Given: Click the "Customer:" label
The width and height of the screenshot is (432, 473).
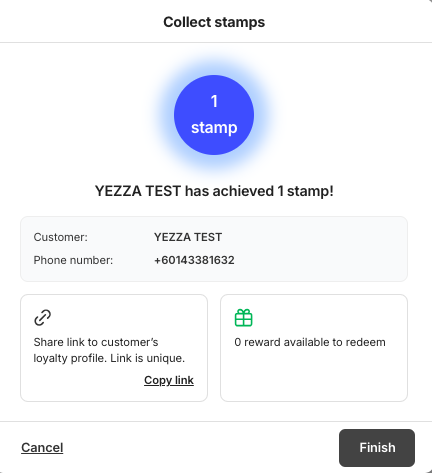Looking at the screenshot, I should point(60,237).
